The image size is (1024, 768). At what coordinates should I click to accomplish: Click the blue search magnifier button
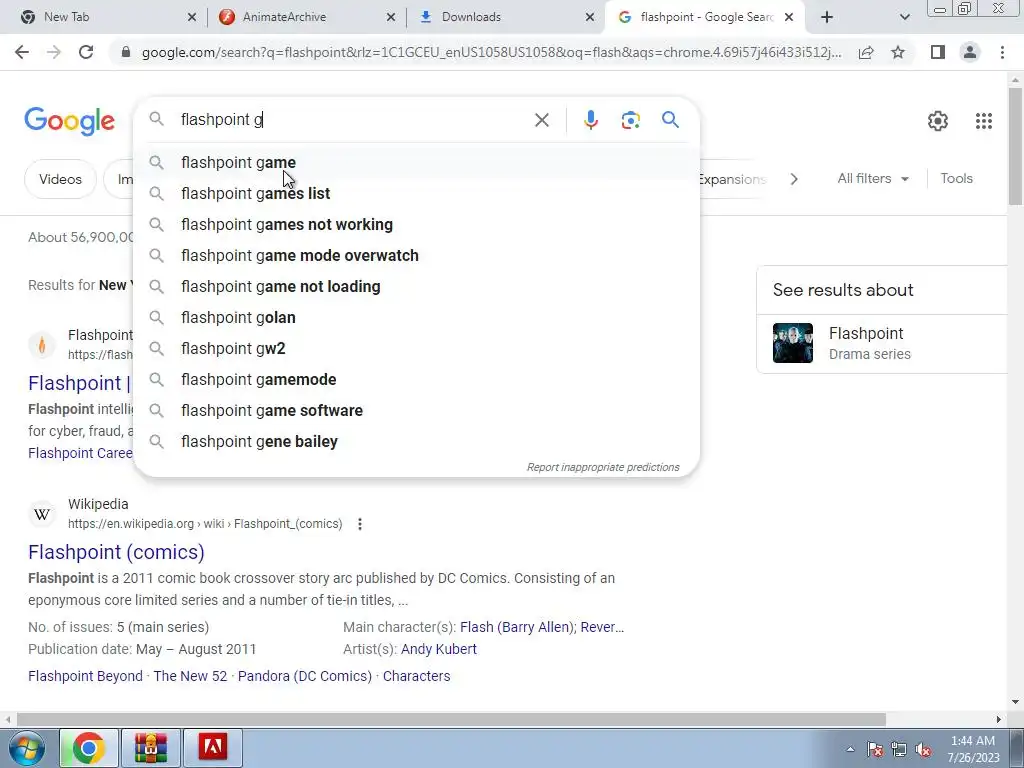pos(670,120)
